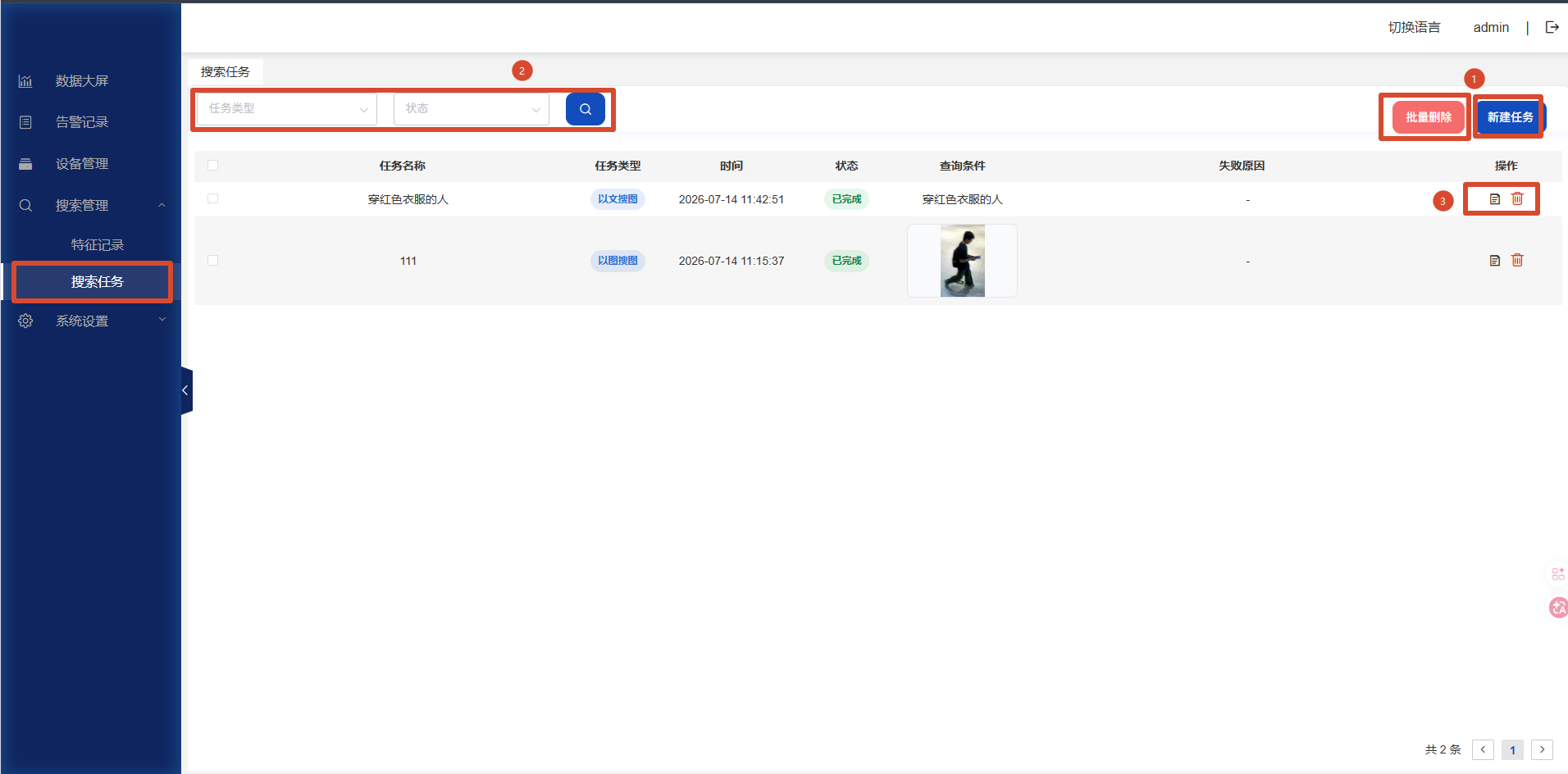Collapse the sidebar with the arrow handle
Image resolution: width=1568 pixels, height=774 pixels.
186,390
